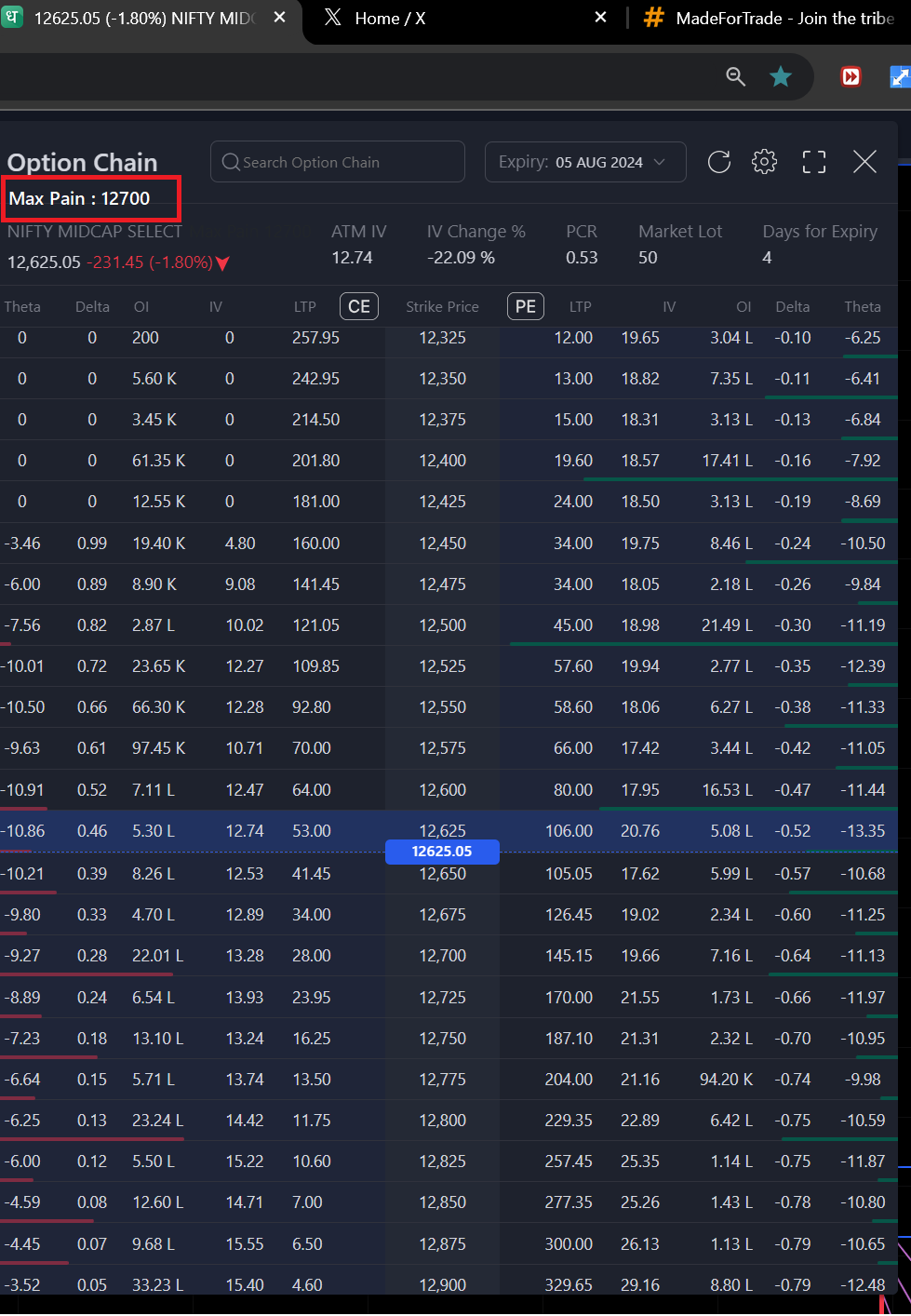
Task: Close the Home / X tab
Action: (600, 18)
